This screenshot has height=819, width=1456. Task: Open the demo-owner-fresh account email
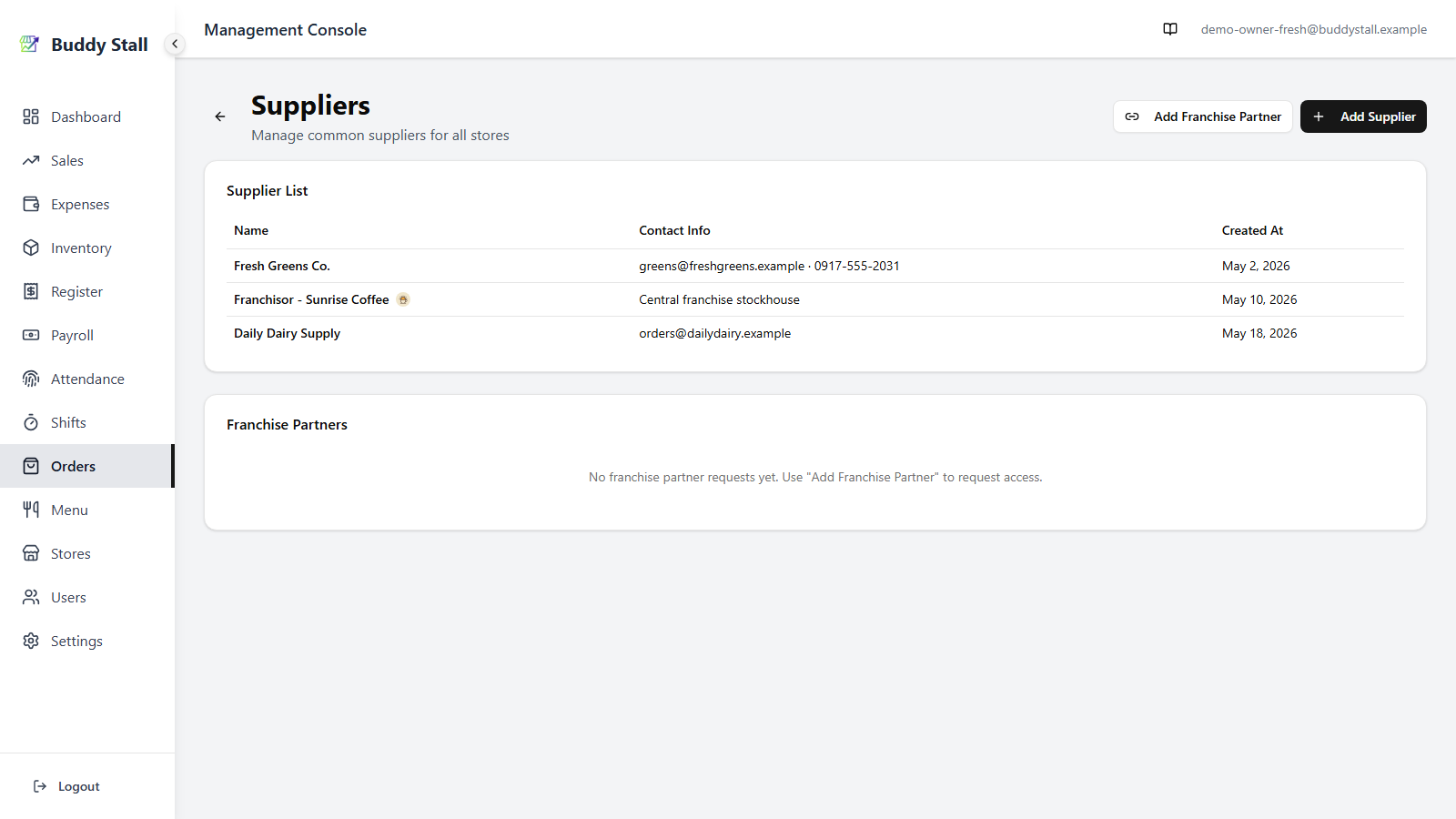click(1314, 29)
